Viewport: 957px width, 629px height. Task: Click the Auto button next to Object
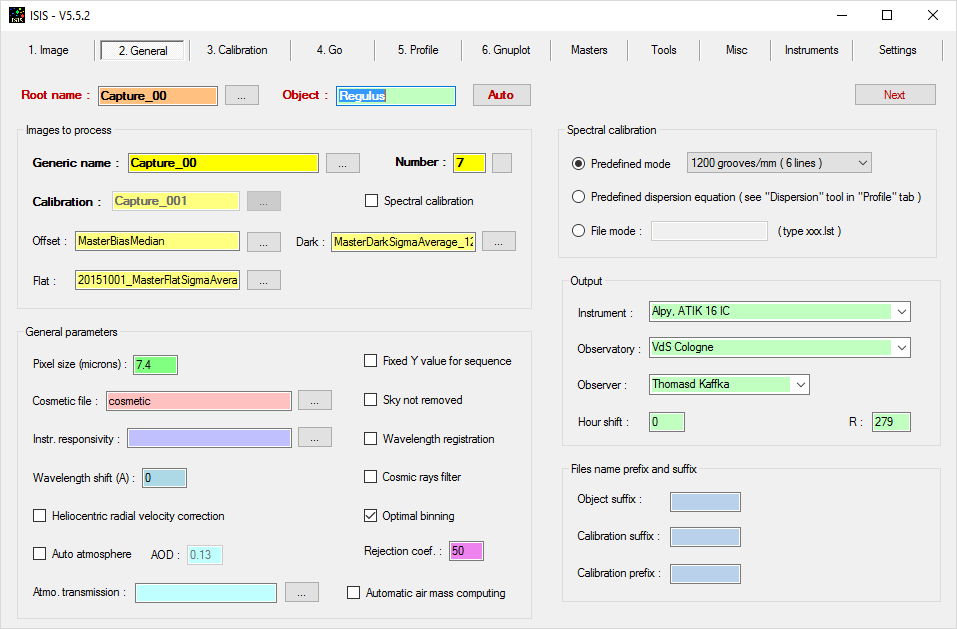tap(501, 95)
